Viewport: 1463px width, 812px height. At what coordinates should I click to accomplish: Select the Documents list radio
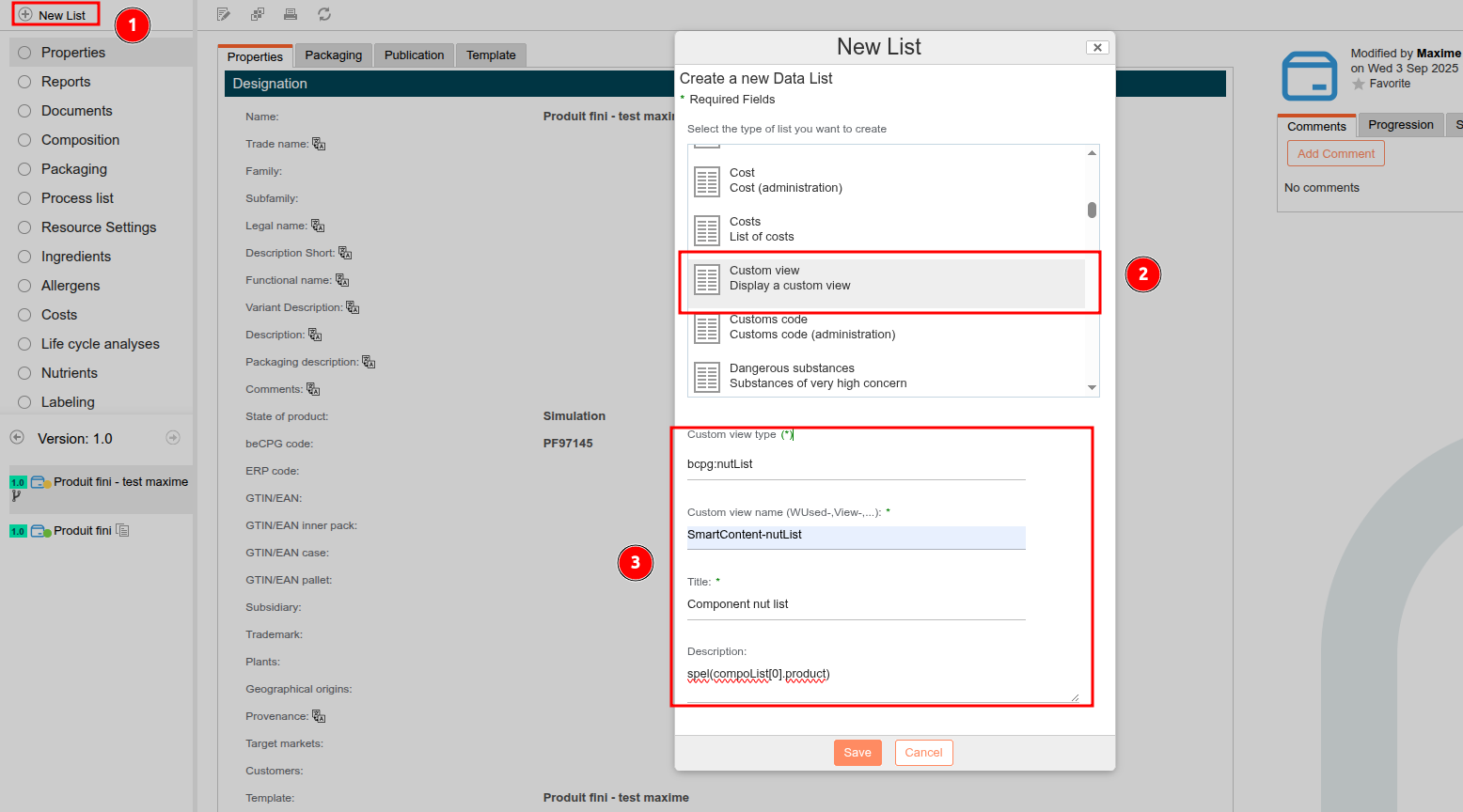click(x=24, y=111)
